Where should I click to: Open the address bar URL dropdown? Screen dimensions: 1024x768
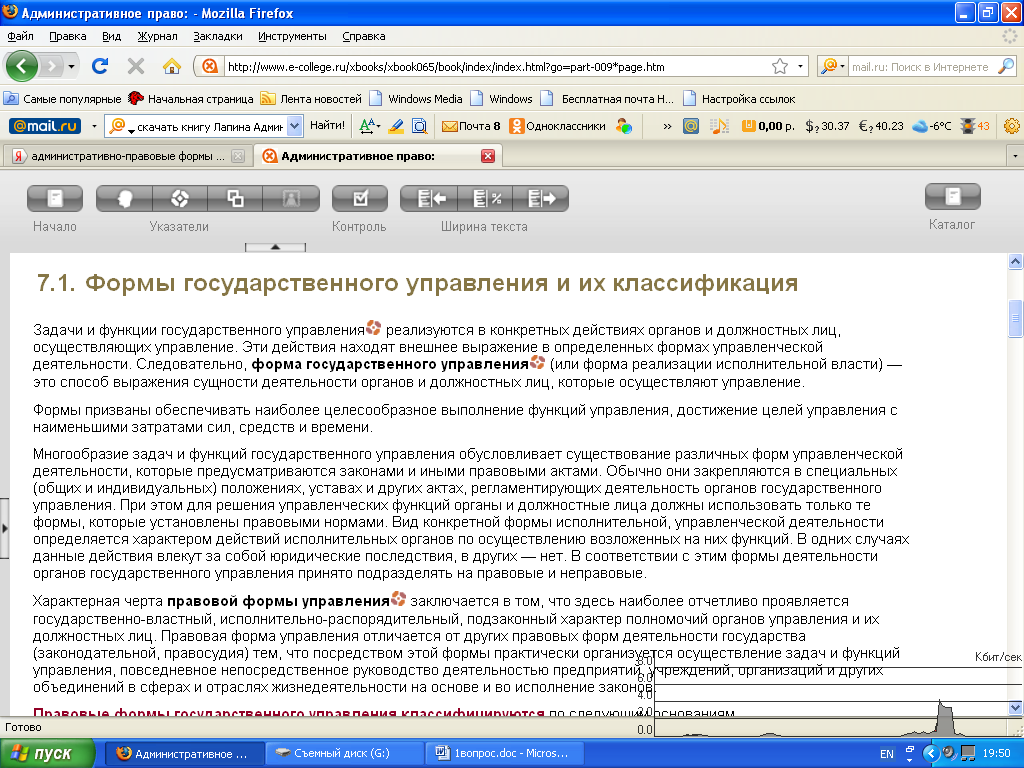(x=800, y=67)
